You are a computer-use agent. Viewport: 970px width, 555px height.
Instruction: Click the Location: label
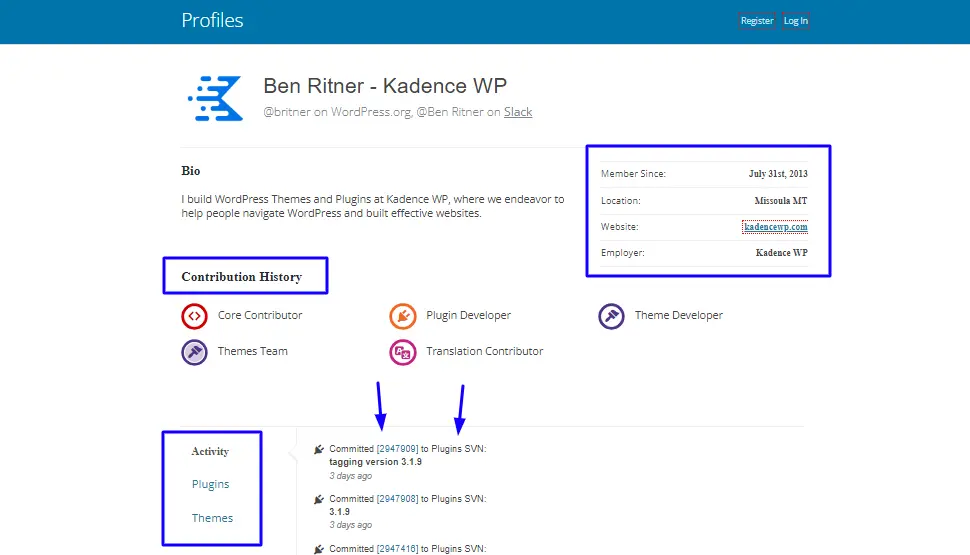[620, 200]
